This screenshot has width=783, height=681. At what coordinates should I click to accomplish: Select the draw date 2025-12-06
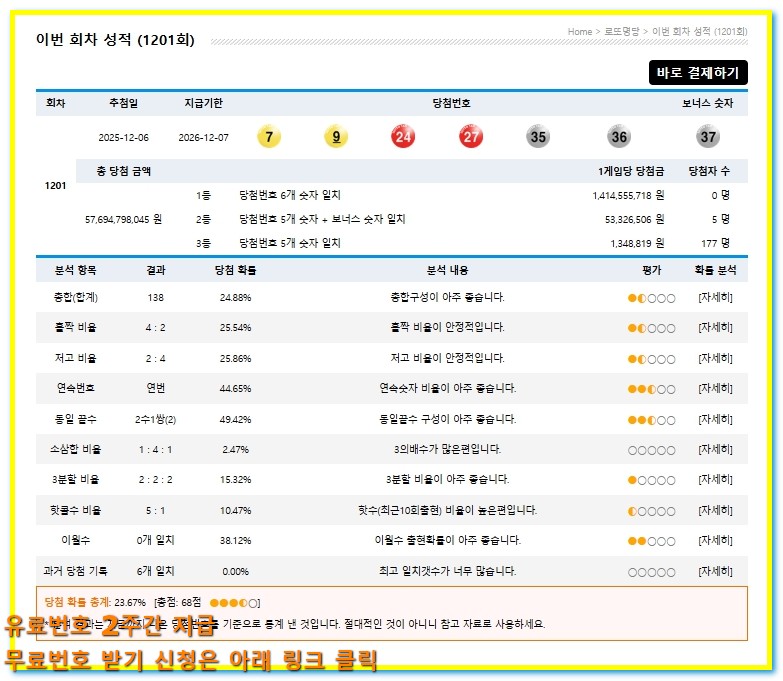pos(123,138)
